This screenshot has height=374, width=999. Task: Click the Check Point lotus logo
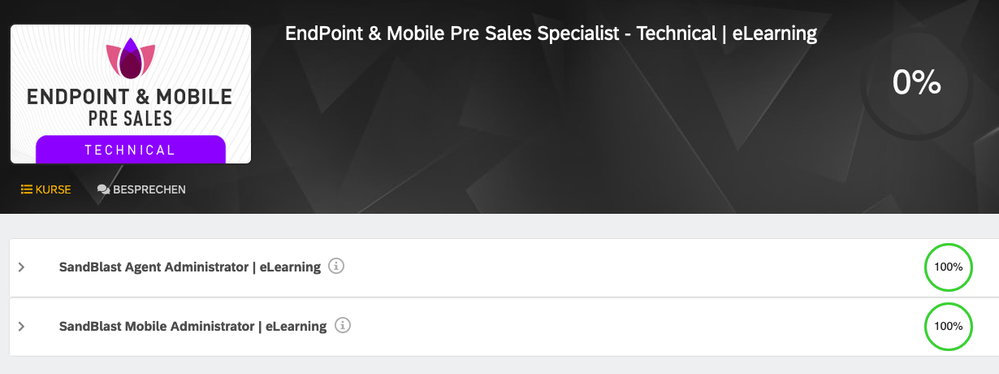click(131, 59)
